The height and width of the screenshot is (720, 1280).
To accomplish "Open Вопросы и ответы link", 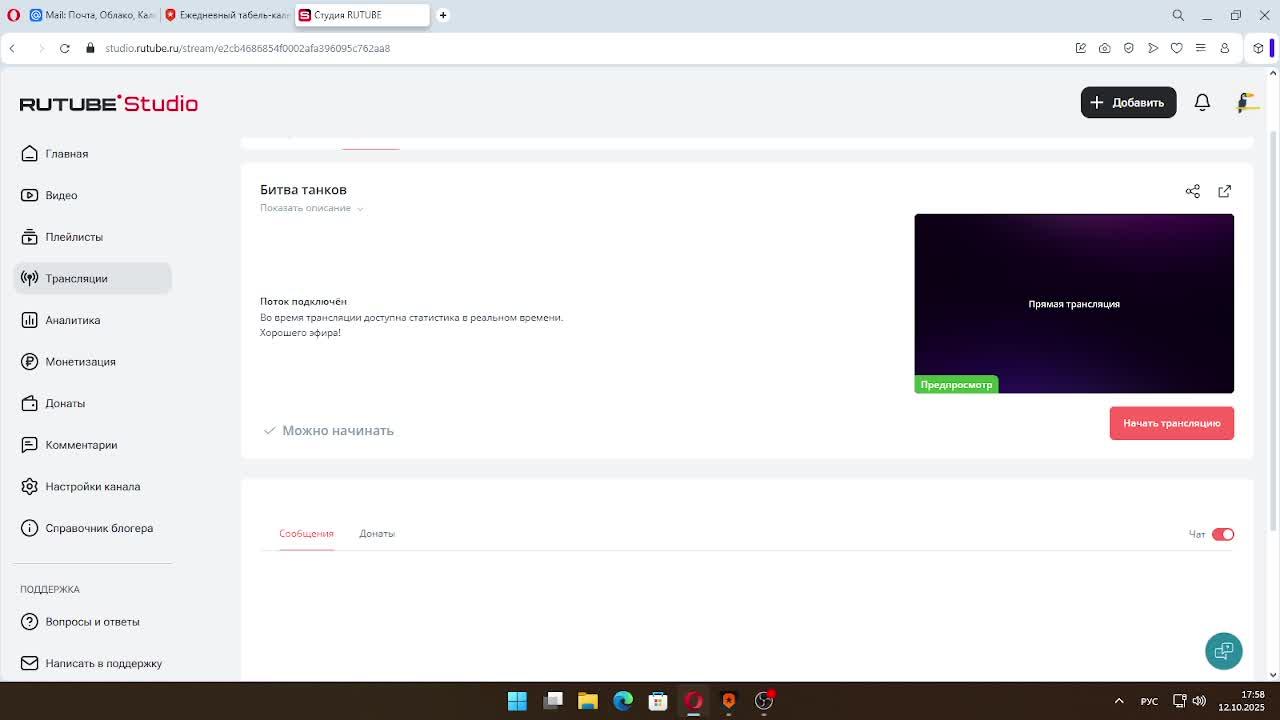I will [x=92, y=622].
